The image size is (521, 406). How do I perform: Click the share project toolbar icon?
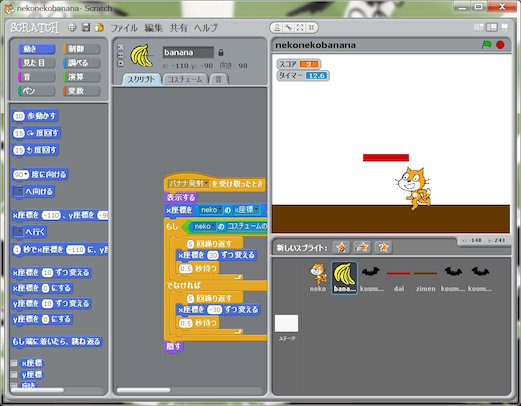point(99,27)
